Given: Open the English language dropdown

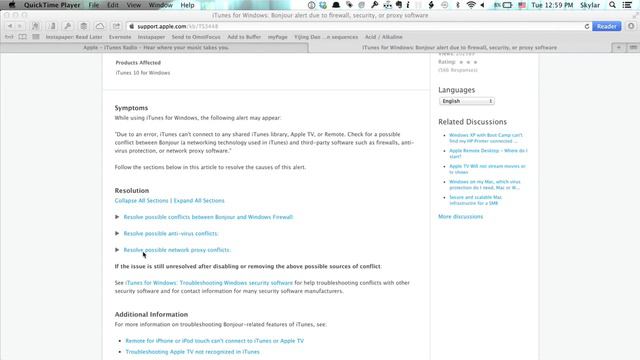Looking at the screenshot, I should click(467, 101).
